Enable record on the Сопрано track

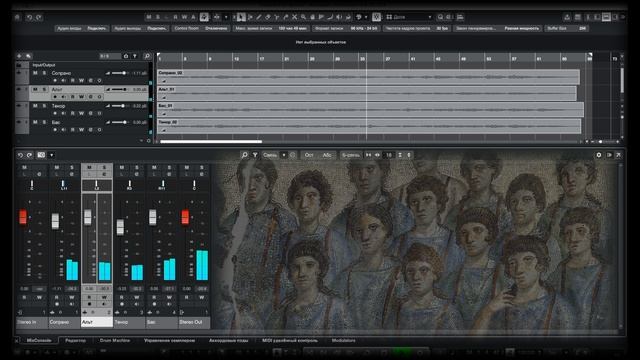click(x=55, y=80)
